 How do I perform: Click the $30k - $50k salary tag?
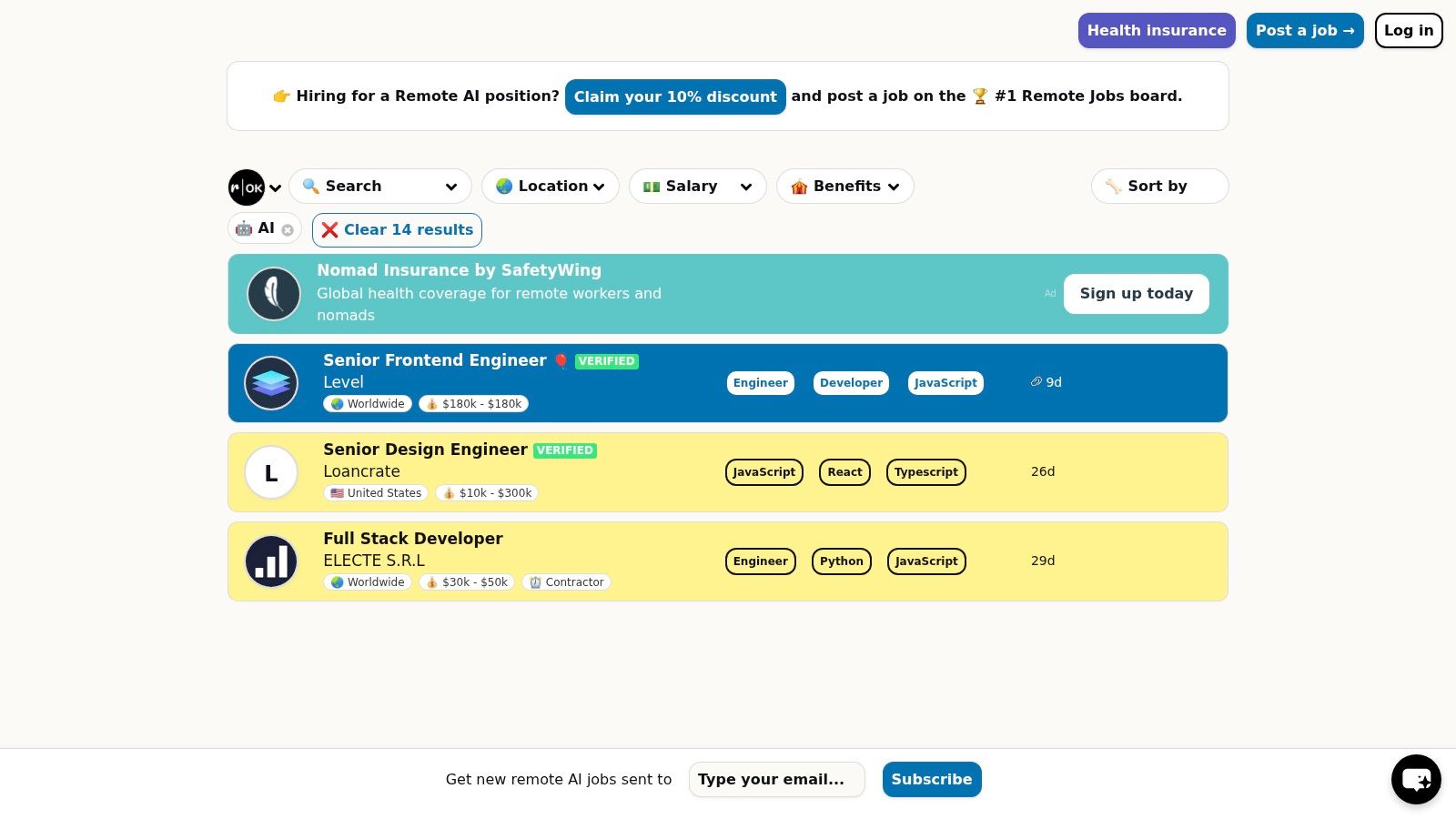point(467,582)
